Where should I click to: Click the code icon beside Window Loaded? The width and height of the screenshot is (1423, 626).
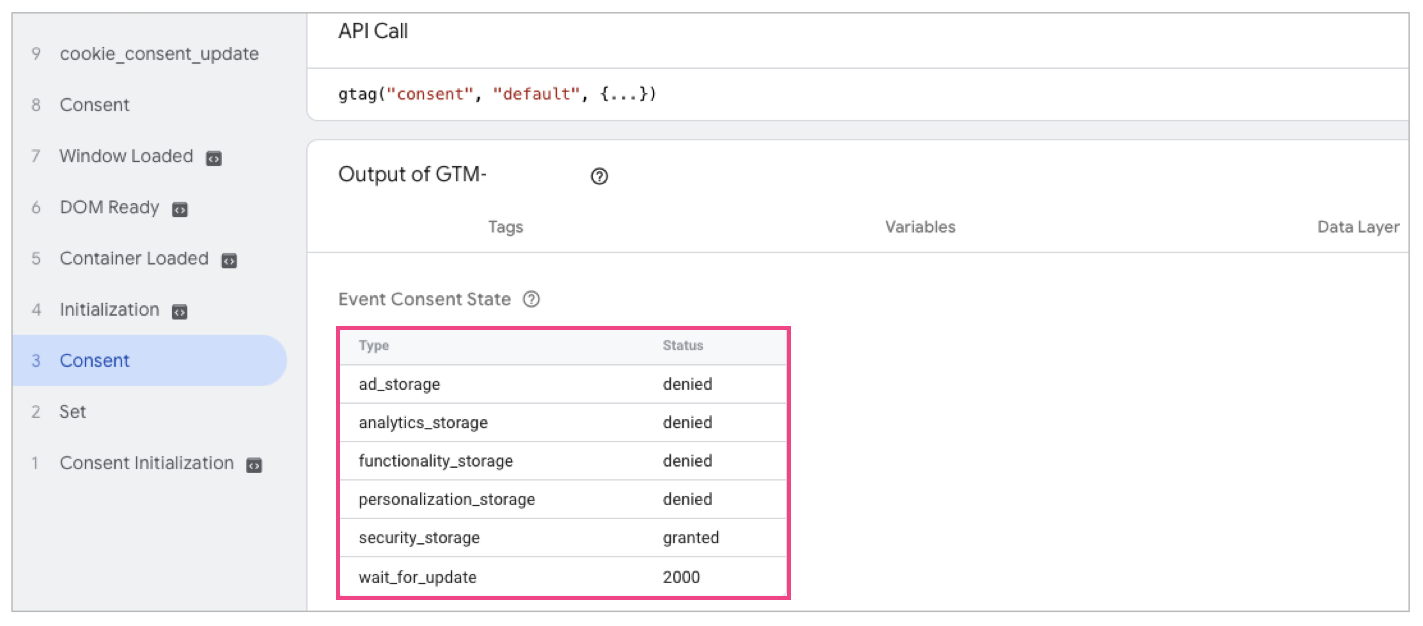pyautogui.click(x=213, y=158)
